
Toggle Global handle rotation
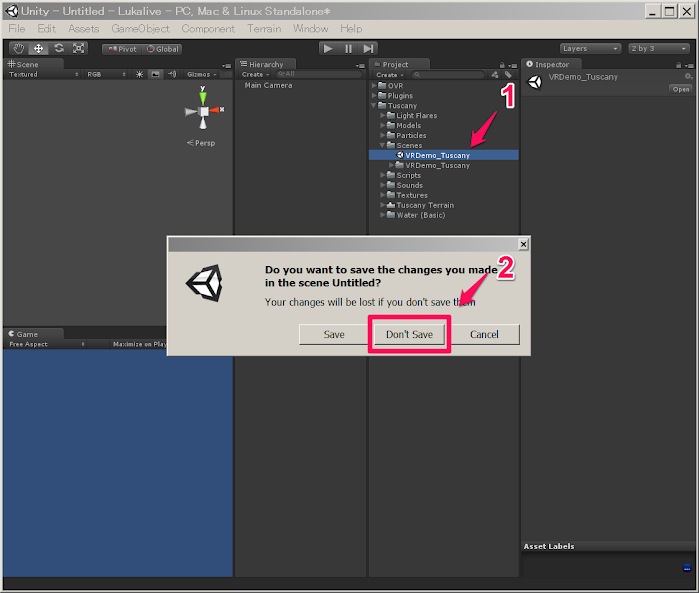coord(162,49)
